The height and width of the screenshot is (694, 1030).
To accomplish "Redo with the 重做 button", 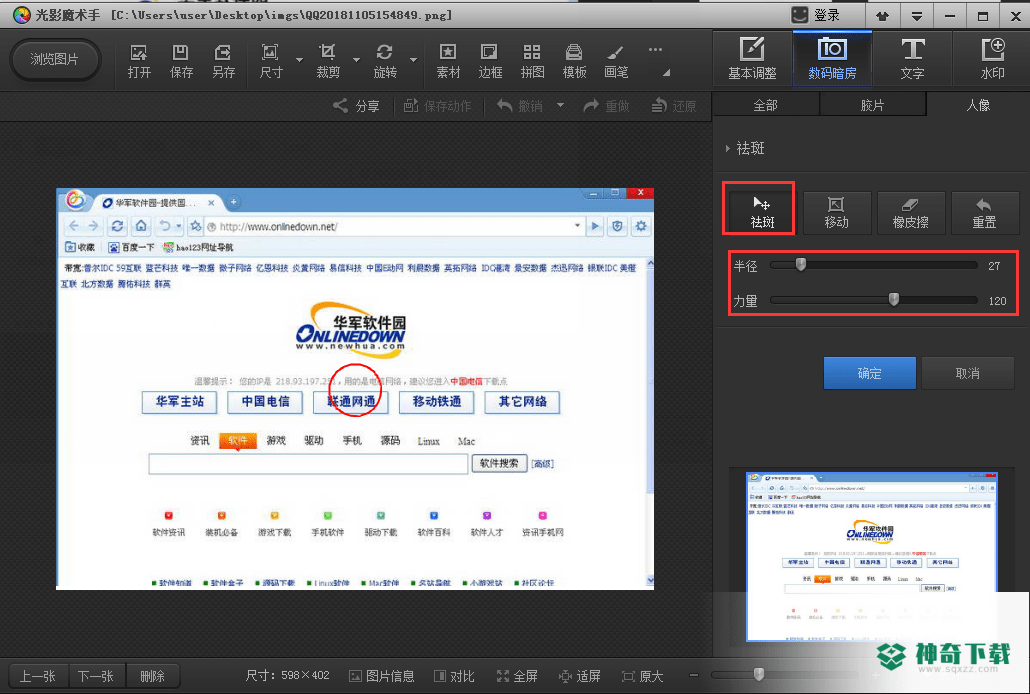I will pos(607,106).
